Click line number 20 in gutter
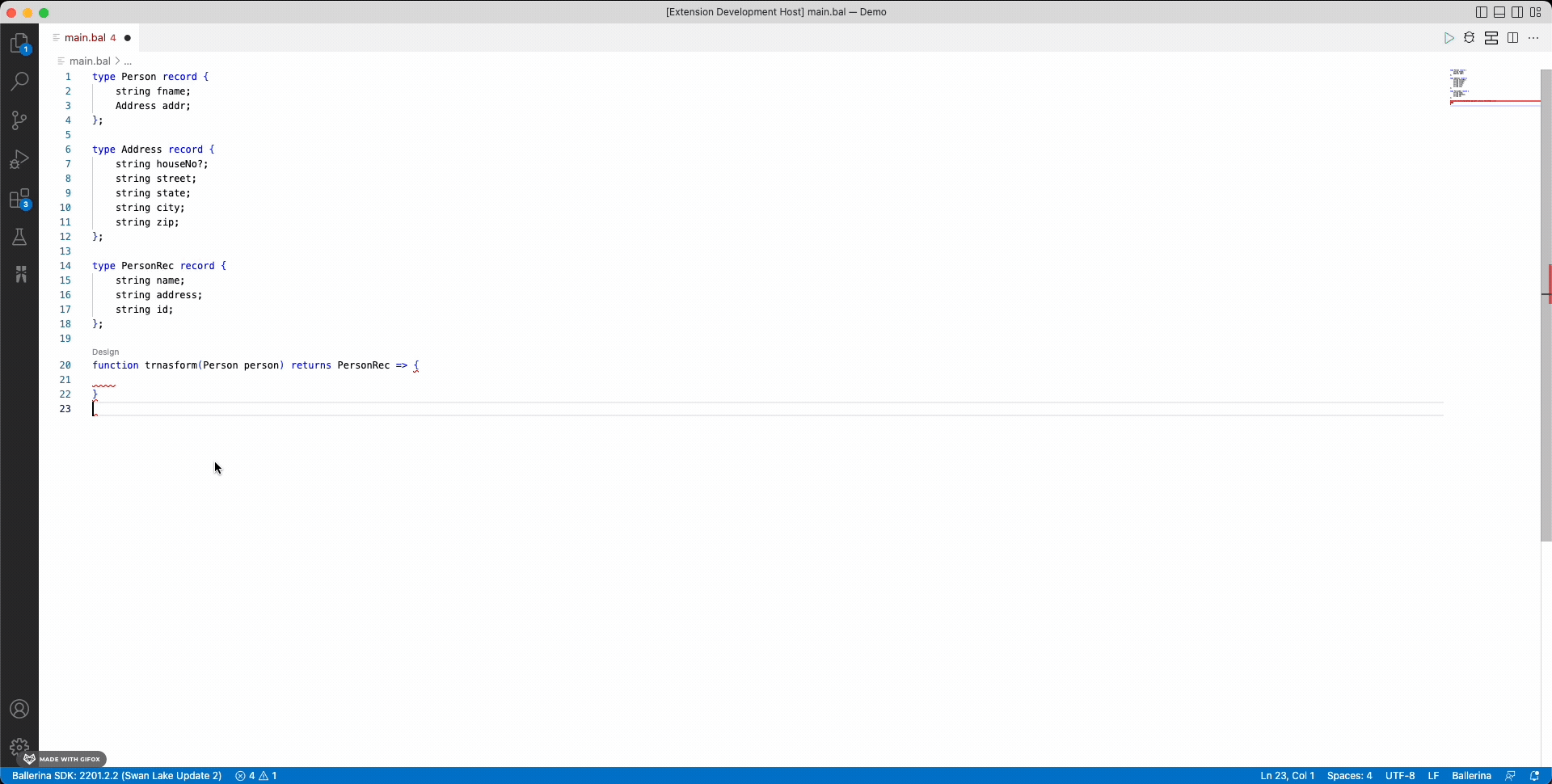1552x784 pixels. coord(65,365)
